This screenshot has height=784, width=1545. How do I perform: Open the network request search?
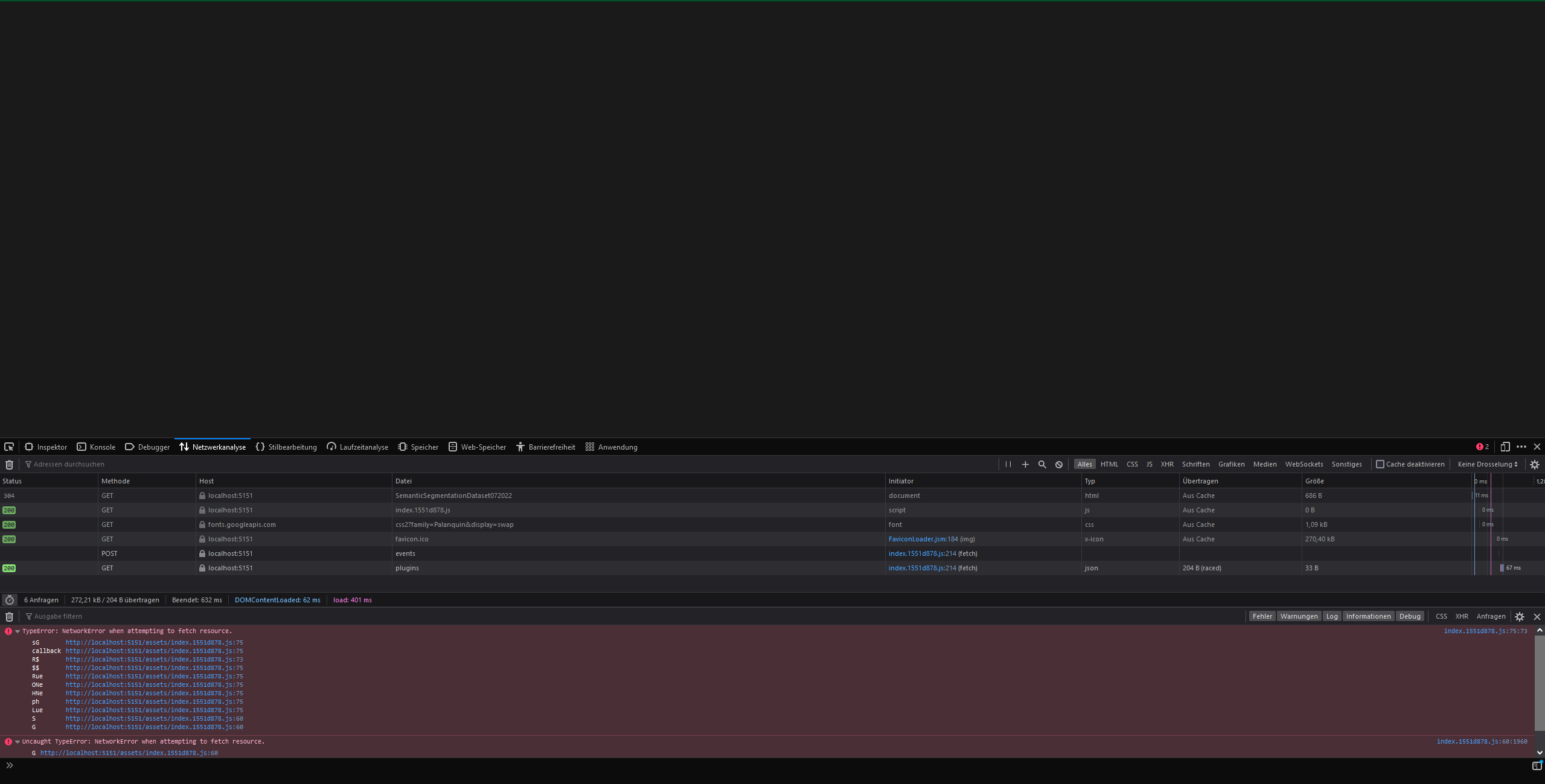1042,464
